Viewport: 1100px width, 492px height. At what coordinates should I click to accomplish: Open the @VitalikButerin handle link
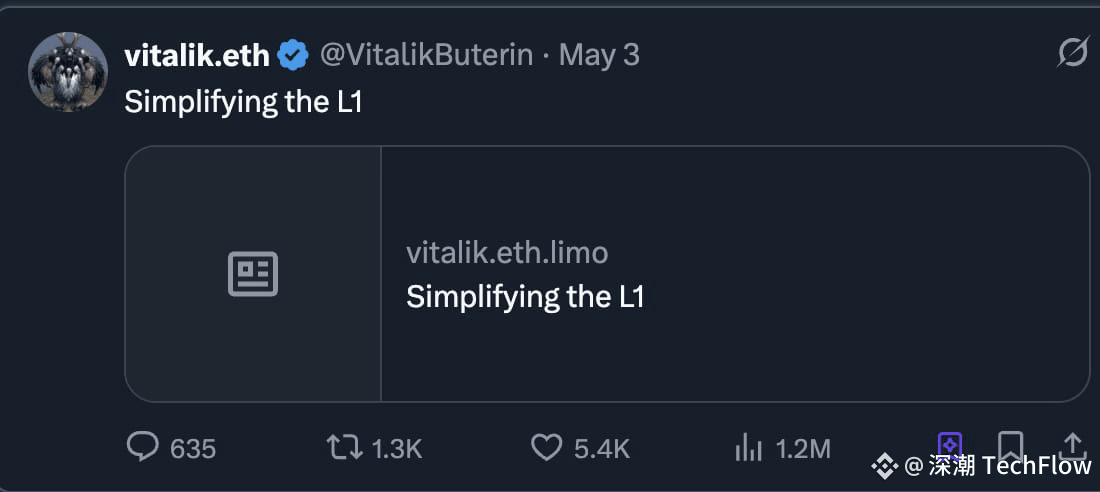tap(427, 55)
